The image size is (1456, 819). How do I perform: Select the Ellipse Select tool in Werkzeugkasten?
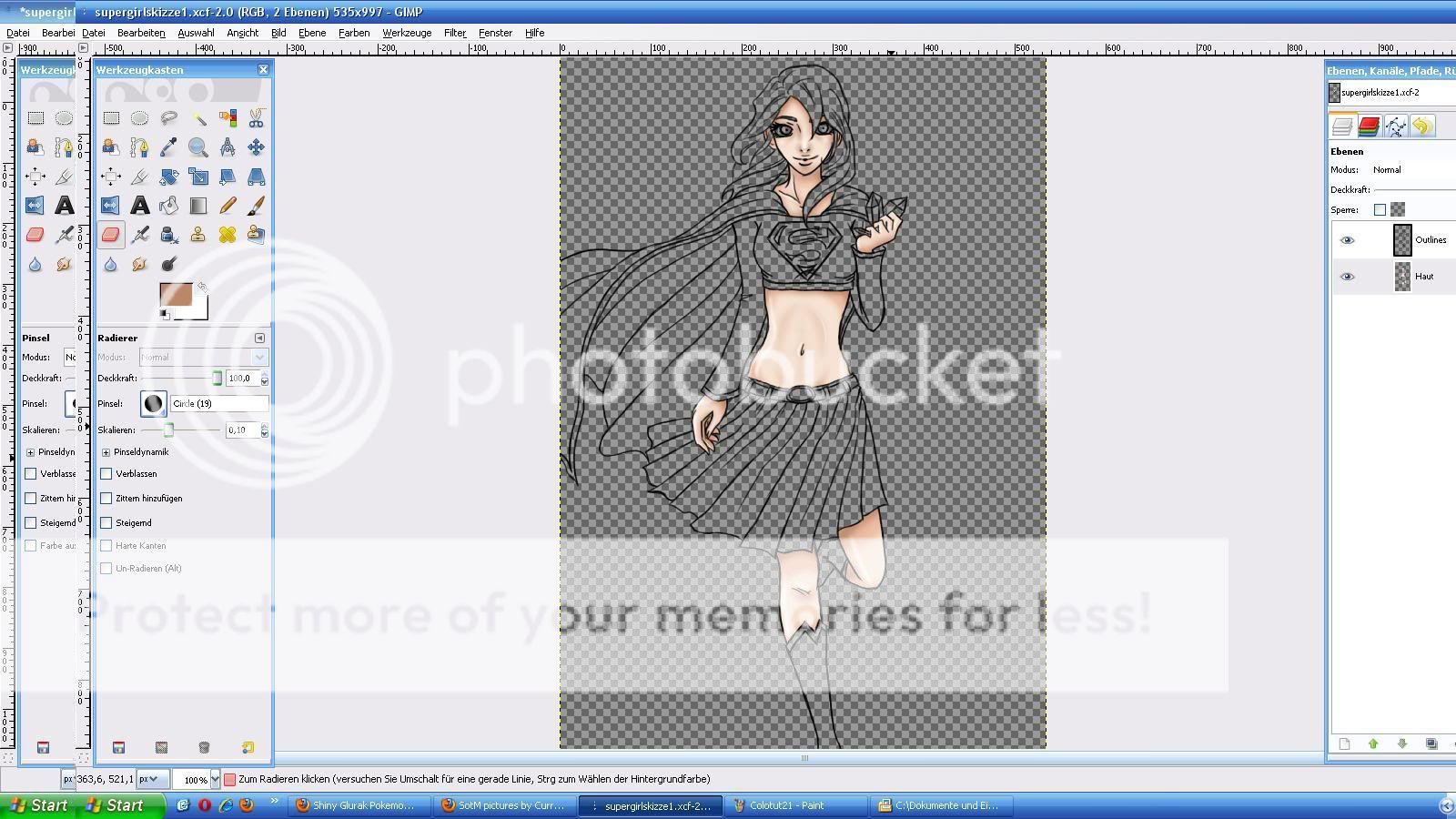[x=139, y=118]
